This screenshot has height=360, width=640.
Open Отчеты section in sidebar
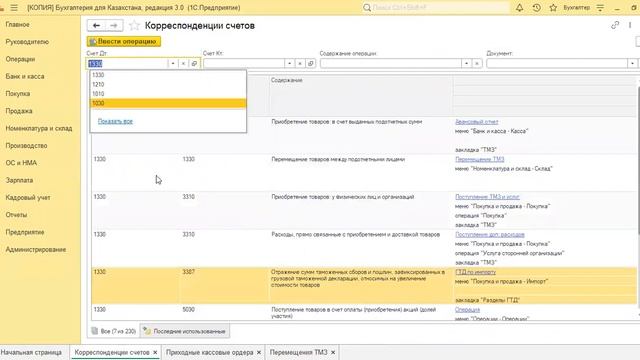coord(16,215)
